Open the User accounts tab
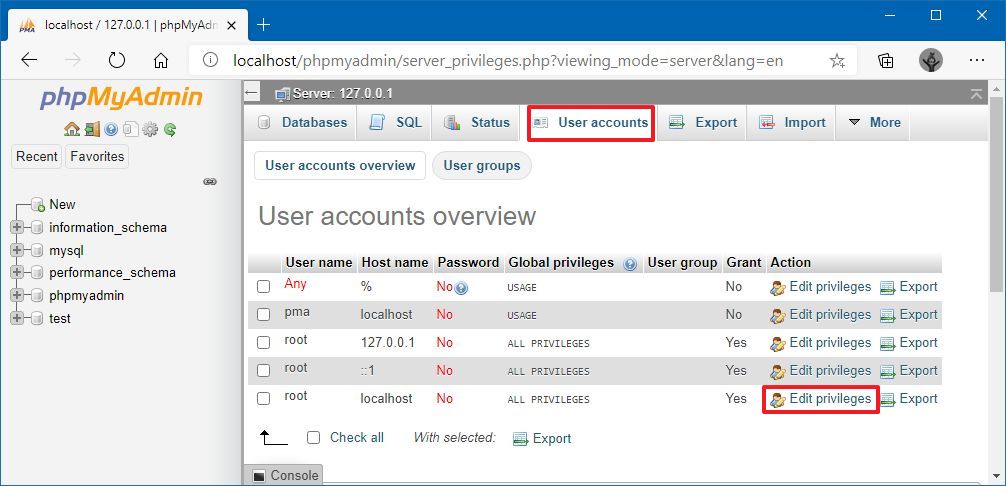Viewport: 1006px width, 486px height. click(591, 122)
